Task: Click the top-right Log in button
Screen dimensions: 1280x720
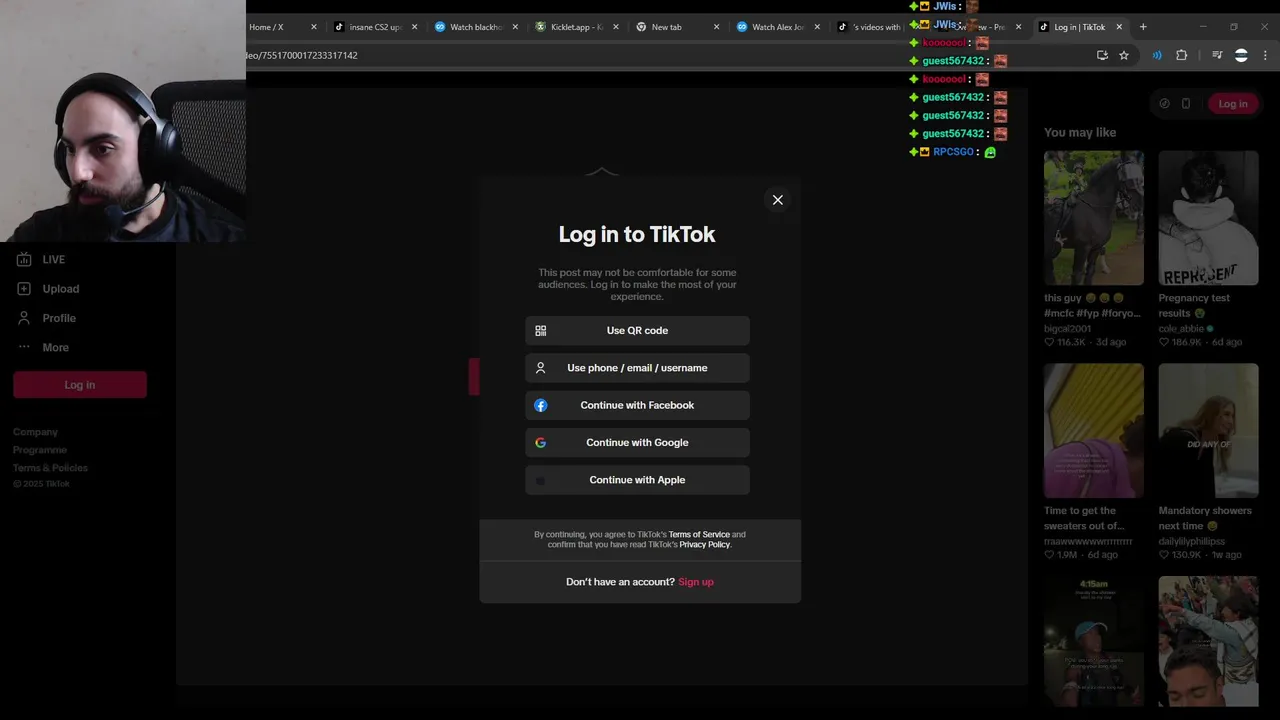Action: (1233, 104)
